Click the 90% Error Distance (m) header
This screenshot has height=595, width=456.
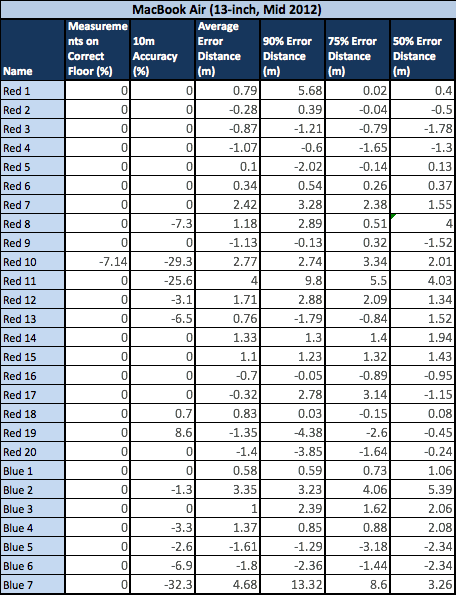coord(292,50)
